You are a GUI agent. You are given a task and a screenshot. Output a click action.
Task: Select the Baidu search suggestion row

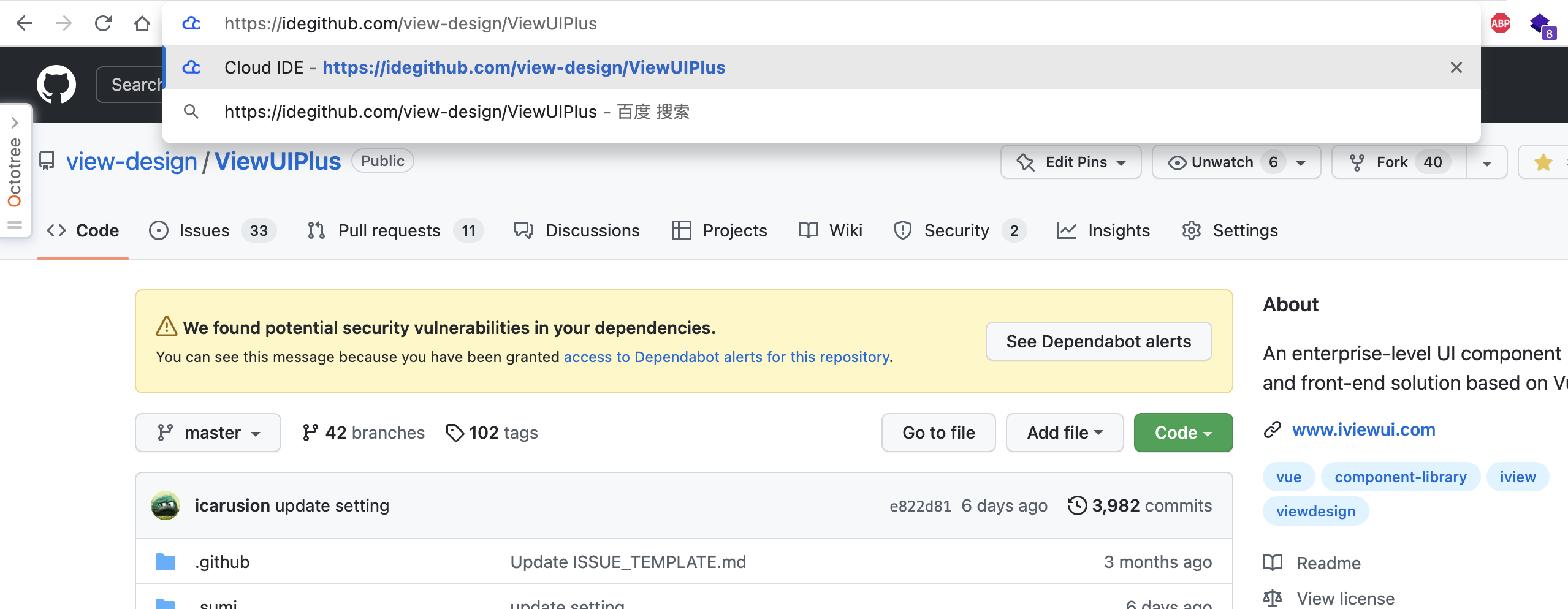click(x=821, y=112)
